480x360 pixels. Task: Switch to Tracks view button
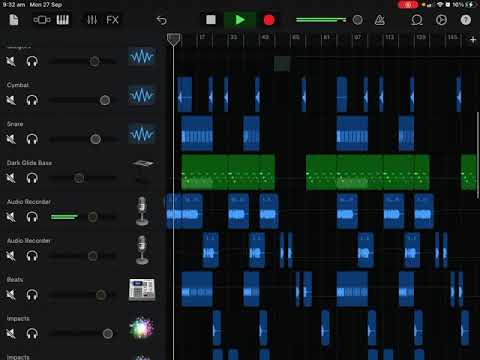(42, 20)
